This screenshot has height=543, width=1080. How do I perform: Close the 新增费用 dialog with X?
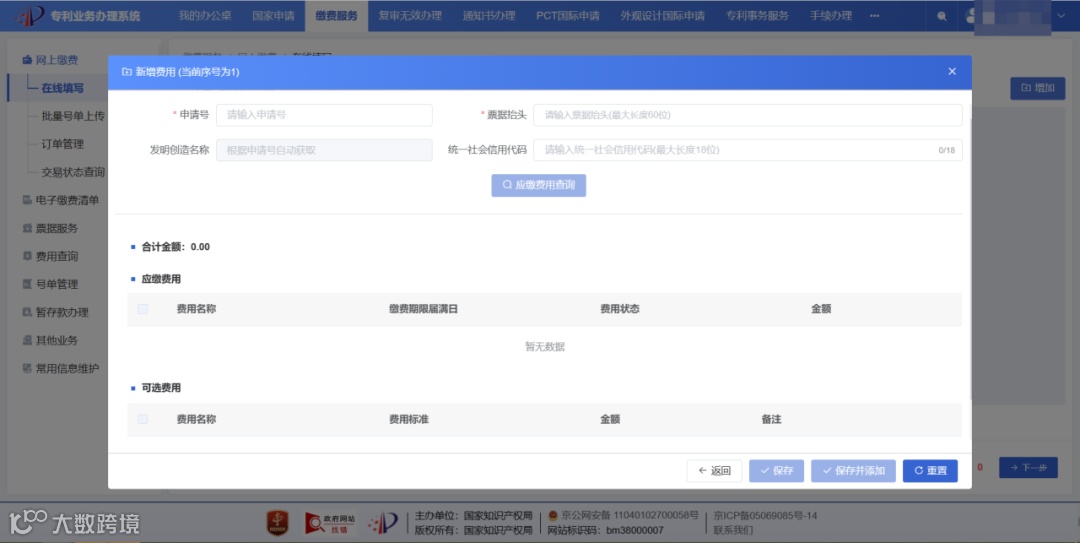952,72
